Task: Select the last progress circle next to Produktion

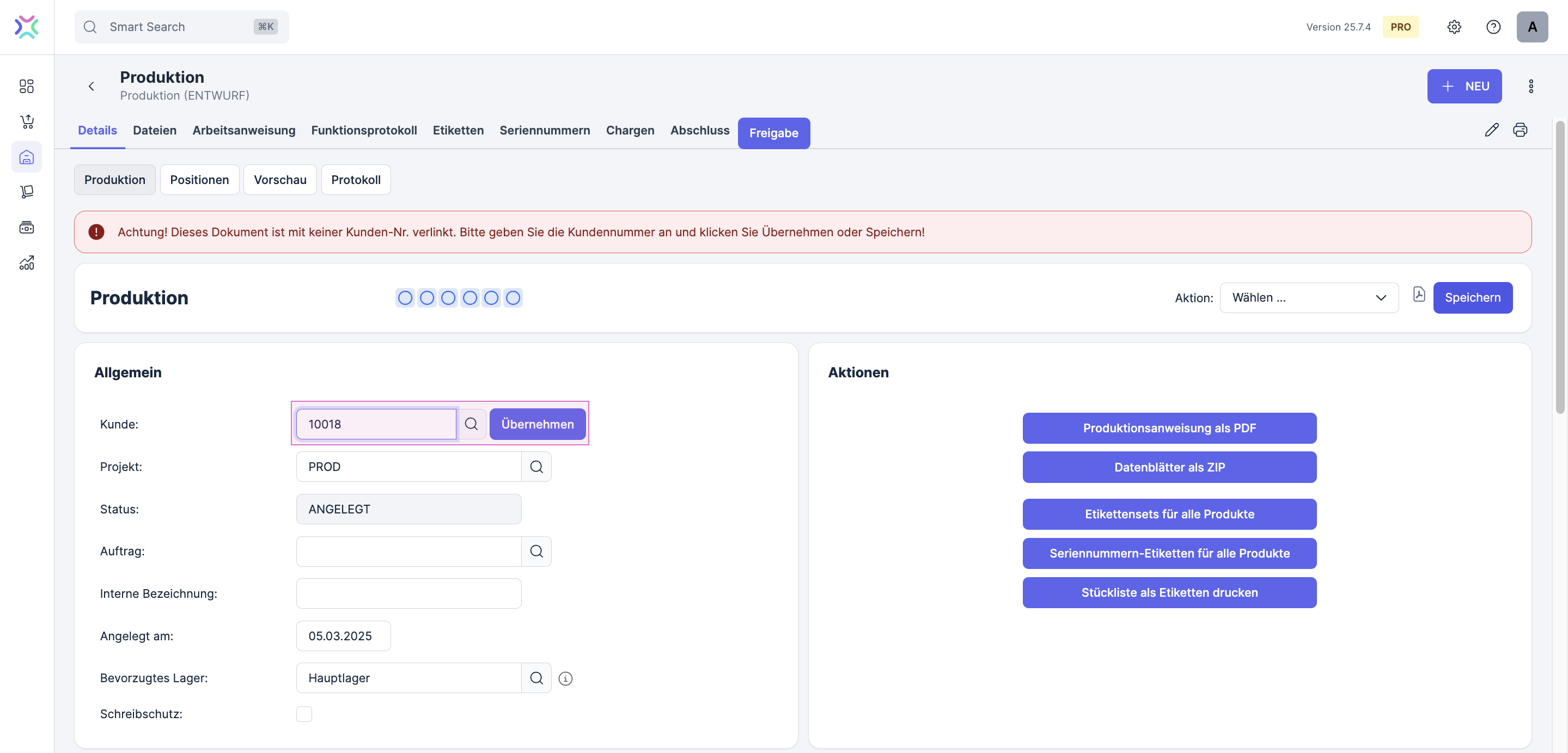Action: click(x=513, y=298)
